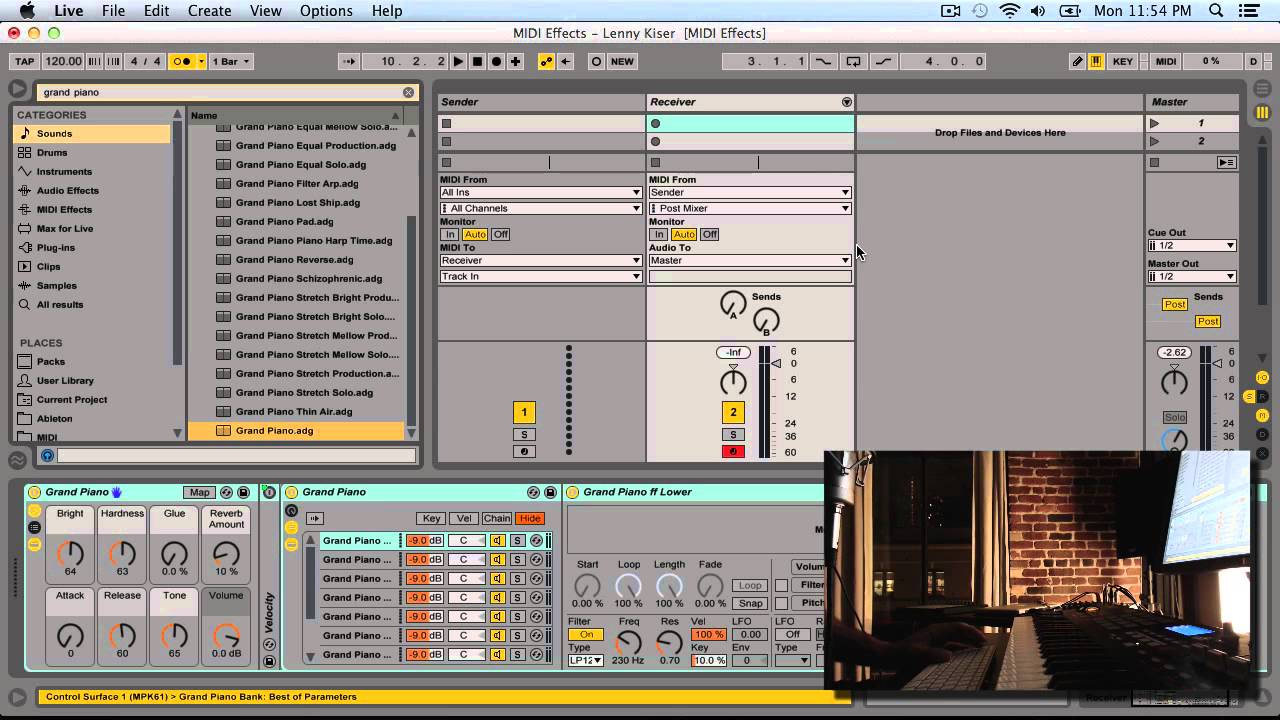Screen dimensions: 1280x720
Task: Solo the Receiver track
Action: tap(733, 435)
